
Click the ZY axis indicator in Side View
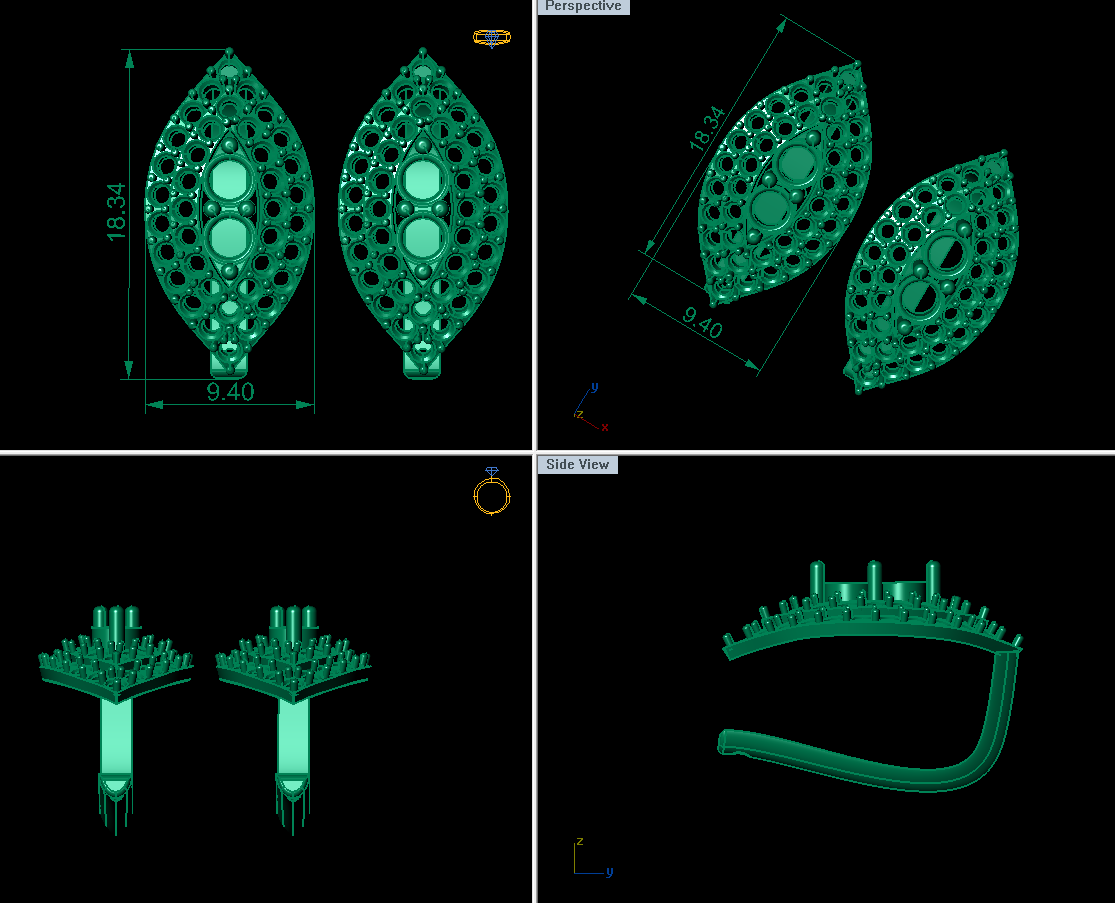pos(593,857)
